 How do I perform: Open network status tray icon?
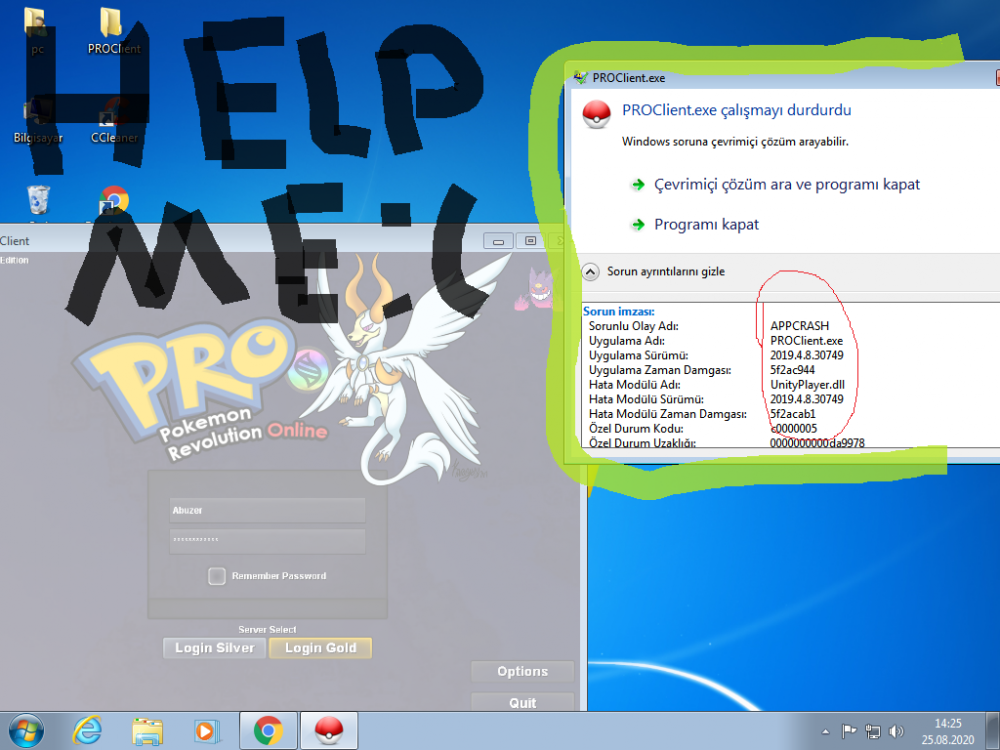click(872, 731)
